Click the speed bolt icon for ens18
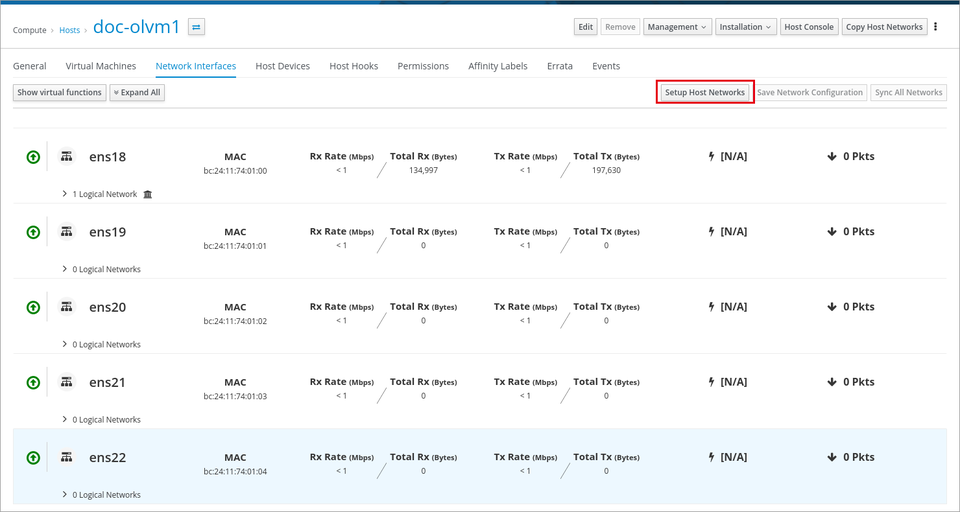The height and width of the screenshot is (512, 960). pos(711,156)
